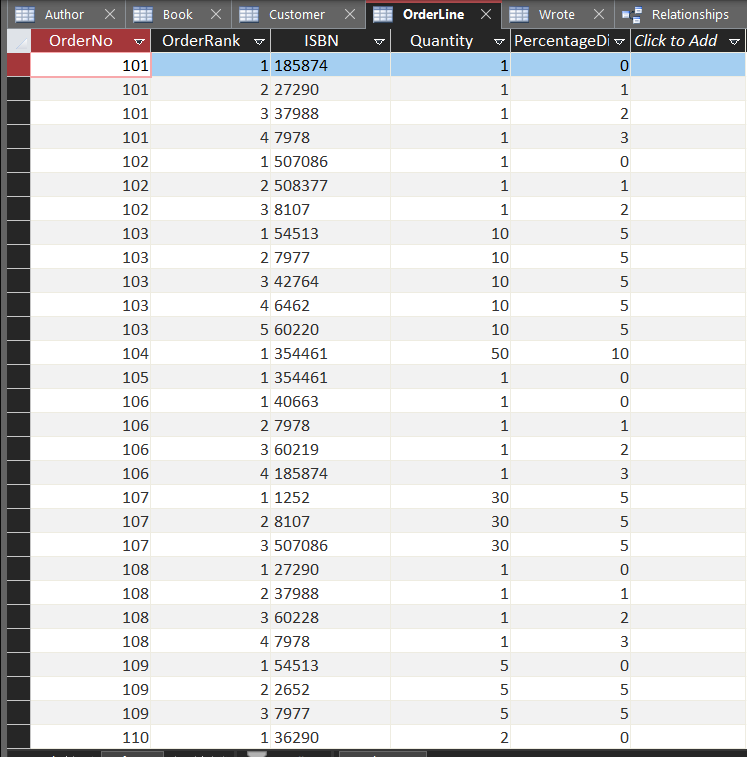This screenshot has height=757, width=747.
Task: Open the ISBN column filter dropdown
Action: click(379, 42)
